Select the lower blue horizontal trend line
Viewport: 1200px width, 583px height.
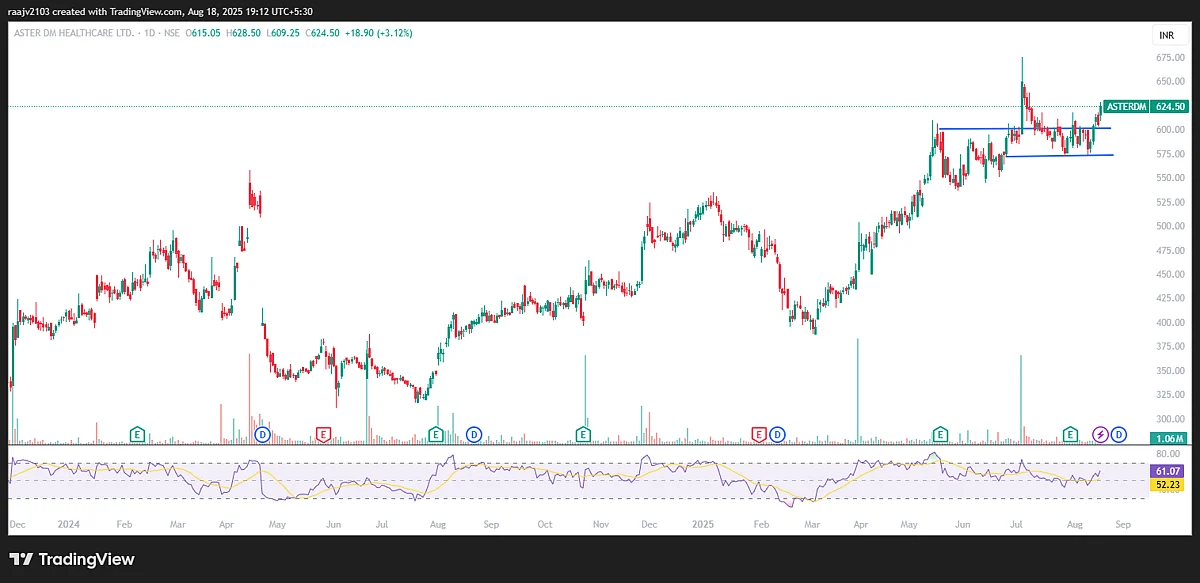(1058, 155)
